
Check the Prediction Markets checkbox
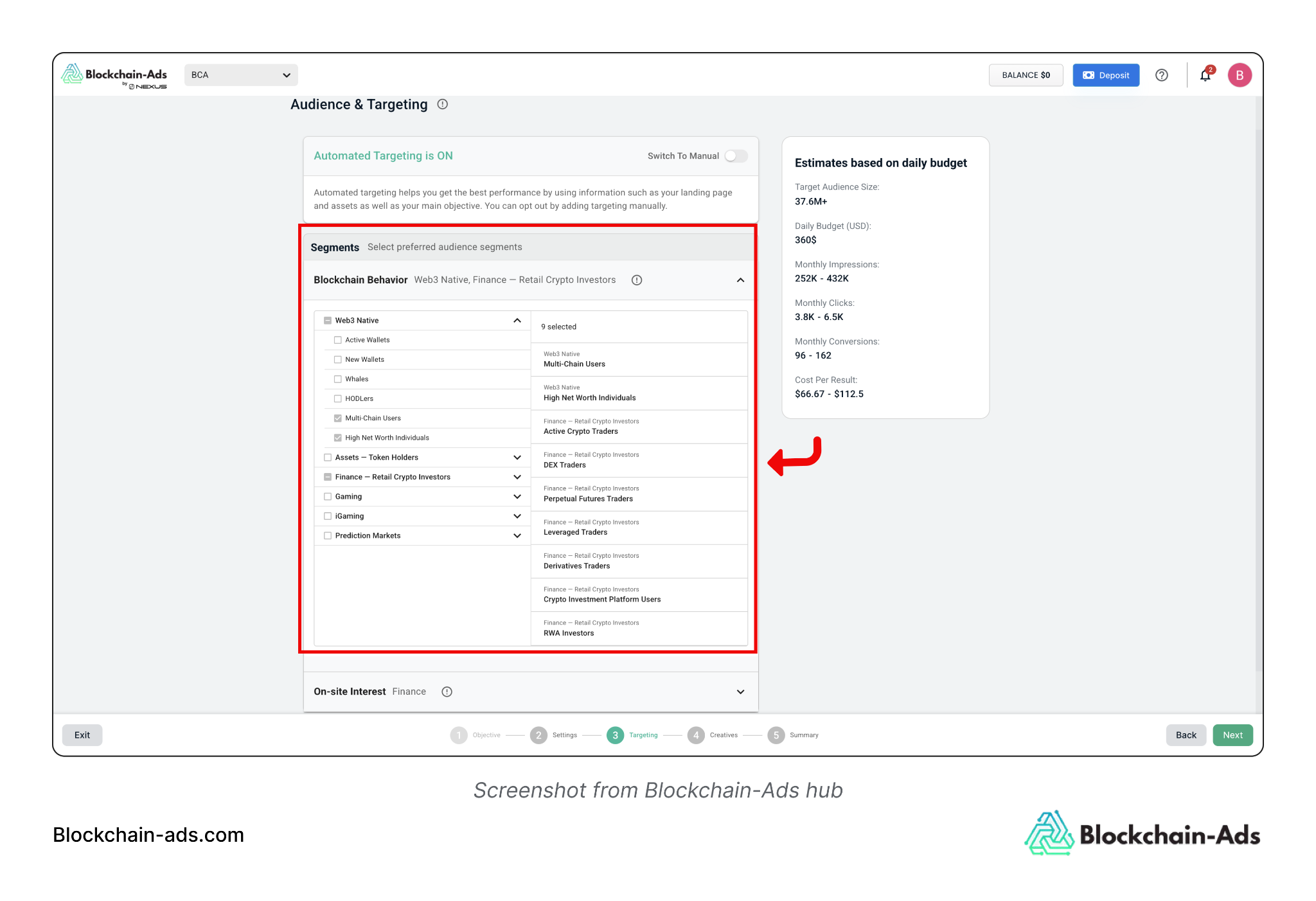tap(328, 536)
